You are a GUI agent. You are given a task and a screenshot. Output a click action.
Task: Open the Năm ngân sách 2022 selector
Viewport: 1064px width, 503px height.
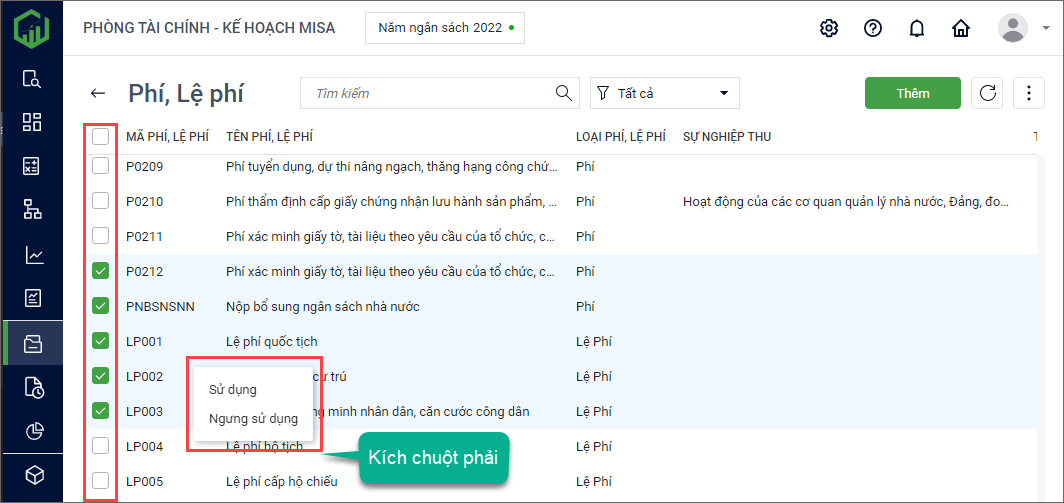pos(445,28)
